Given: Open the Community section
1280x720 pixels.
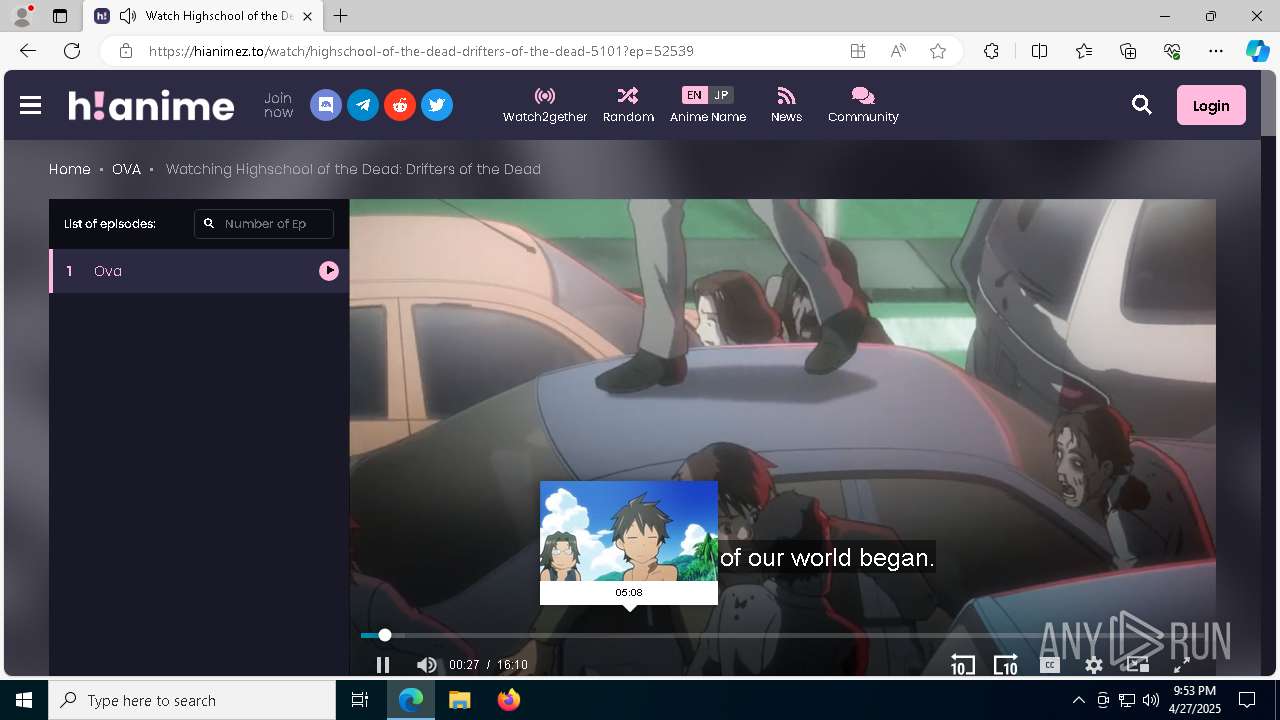Looking at the screenshot, I should [x=863, y=105].
